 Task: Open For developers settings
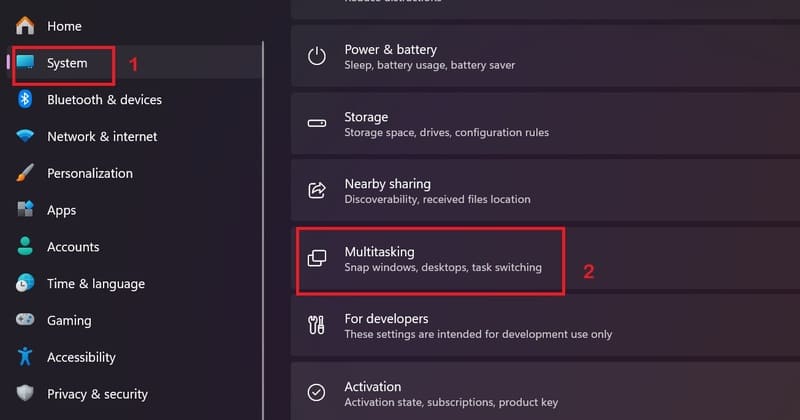pos(545,326)
